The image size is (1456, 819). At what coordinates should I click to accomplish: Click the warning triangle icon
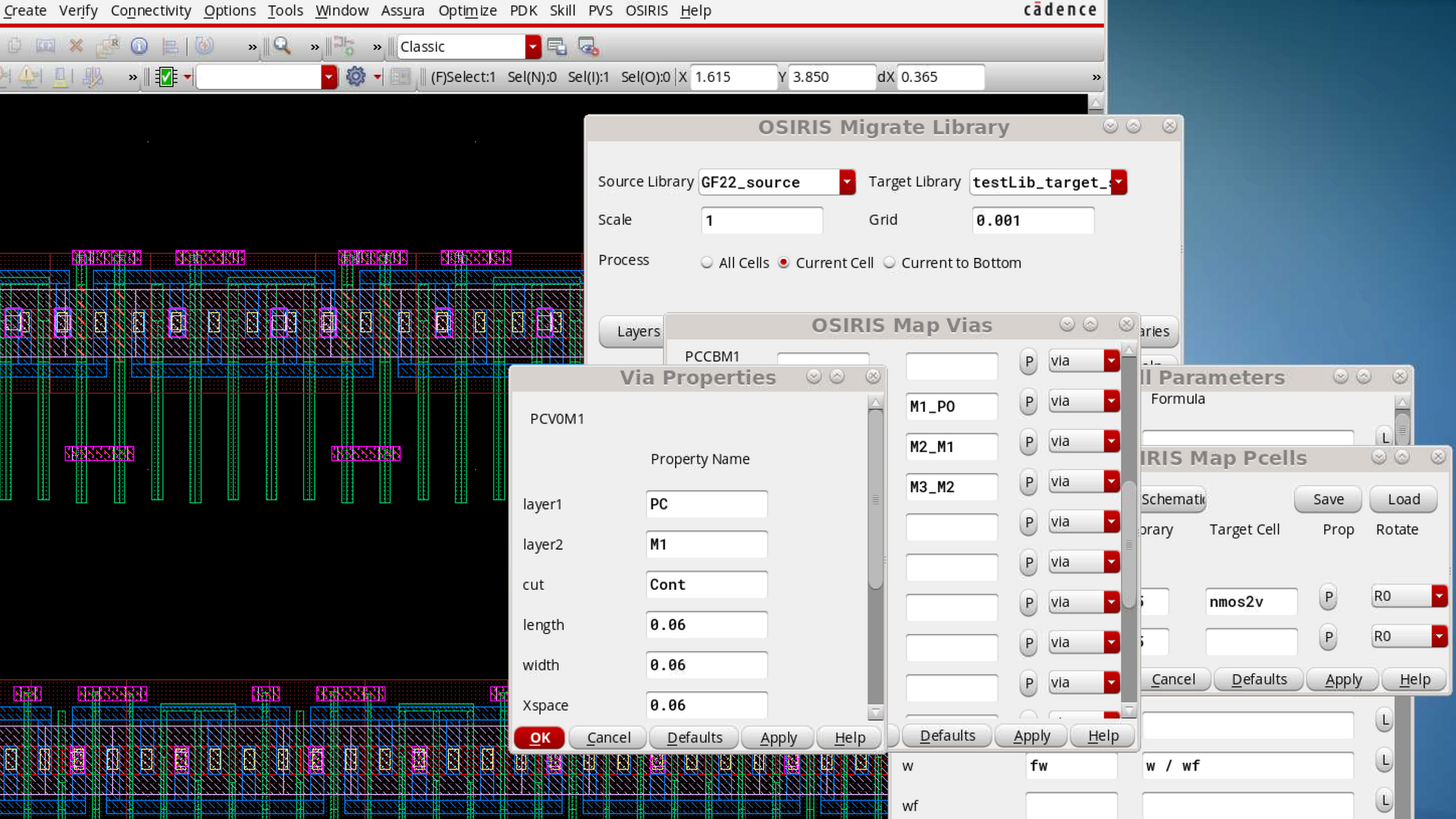click(29, 77)
